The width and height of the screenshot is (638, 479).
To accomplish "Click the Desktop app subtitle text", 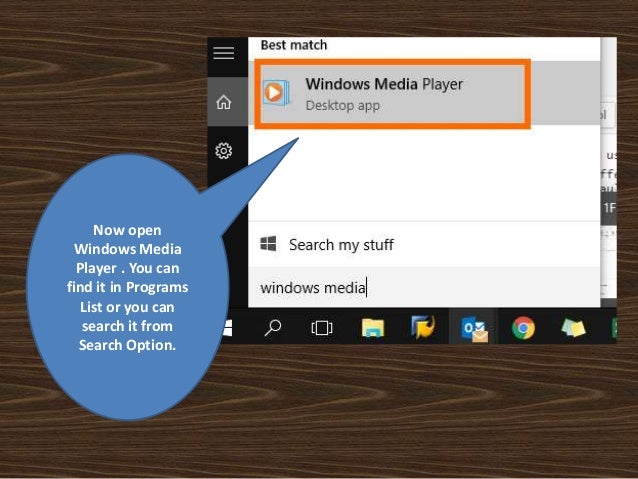I will click(x=343, y=105).
